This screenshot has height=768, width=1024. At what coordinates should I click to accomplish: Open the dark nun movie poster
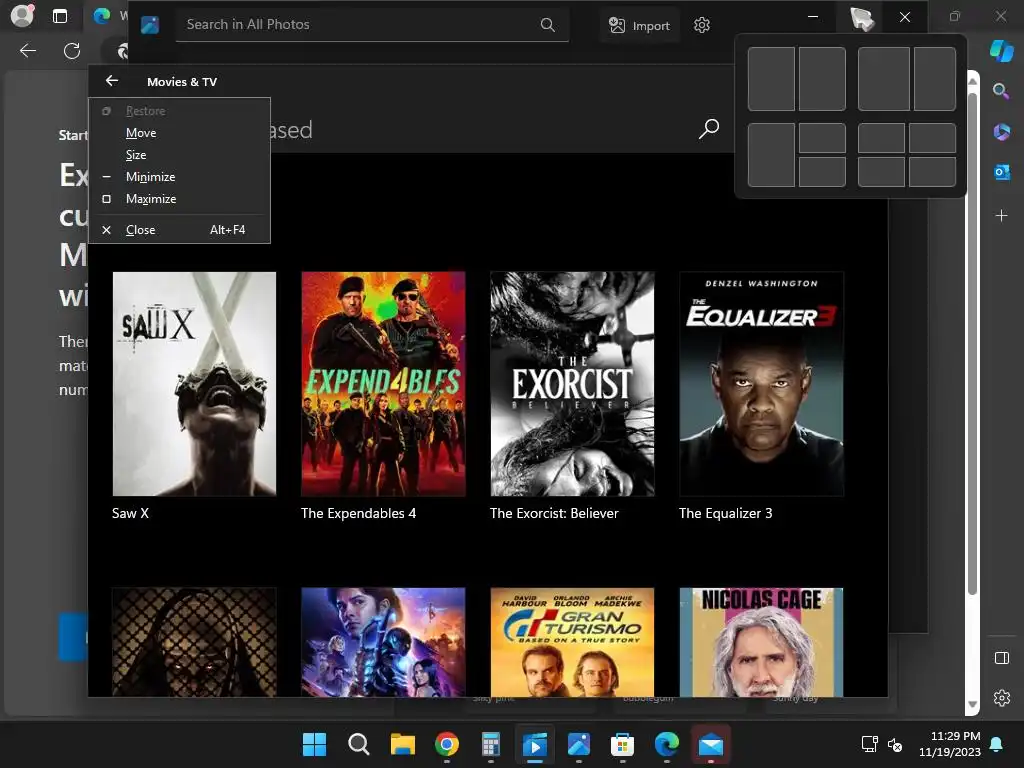[x=194, y=642]
